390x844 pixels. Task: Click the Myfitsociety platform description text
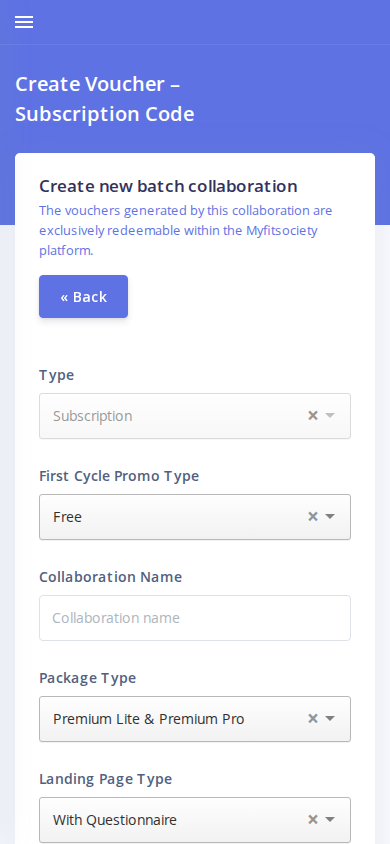(186, 230)
